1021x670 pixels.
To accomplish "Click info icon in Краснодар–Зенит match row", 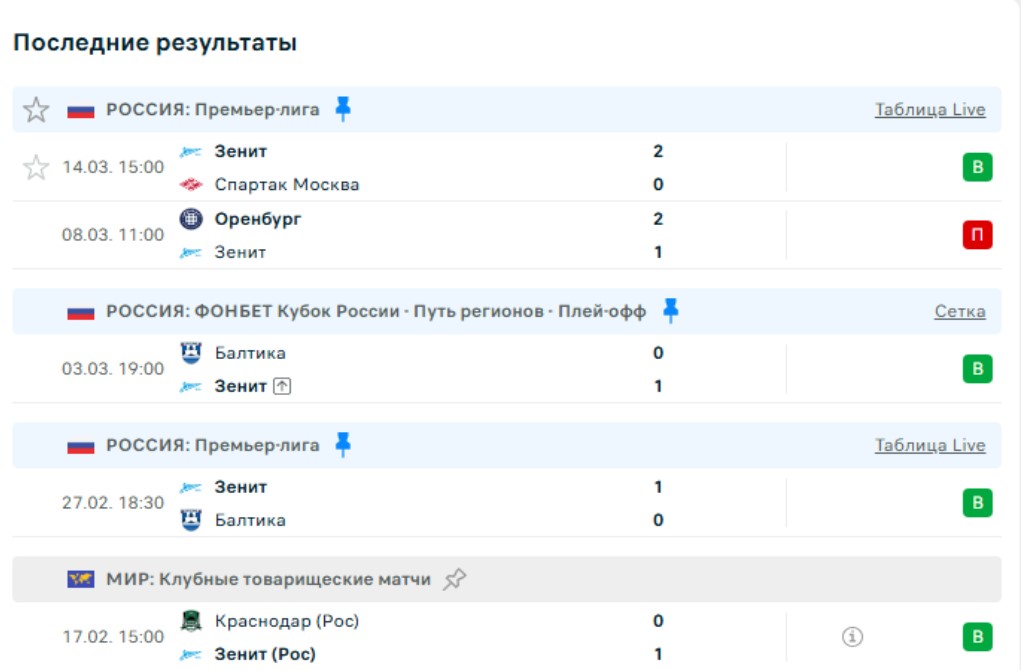I will 853,637.
